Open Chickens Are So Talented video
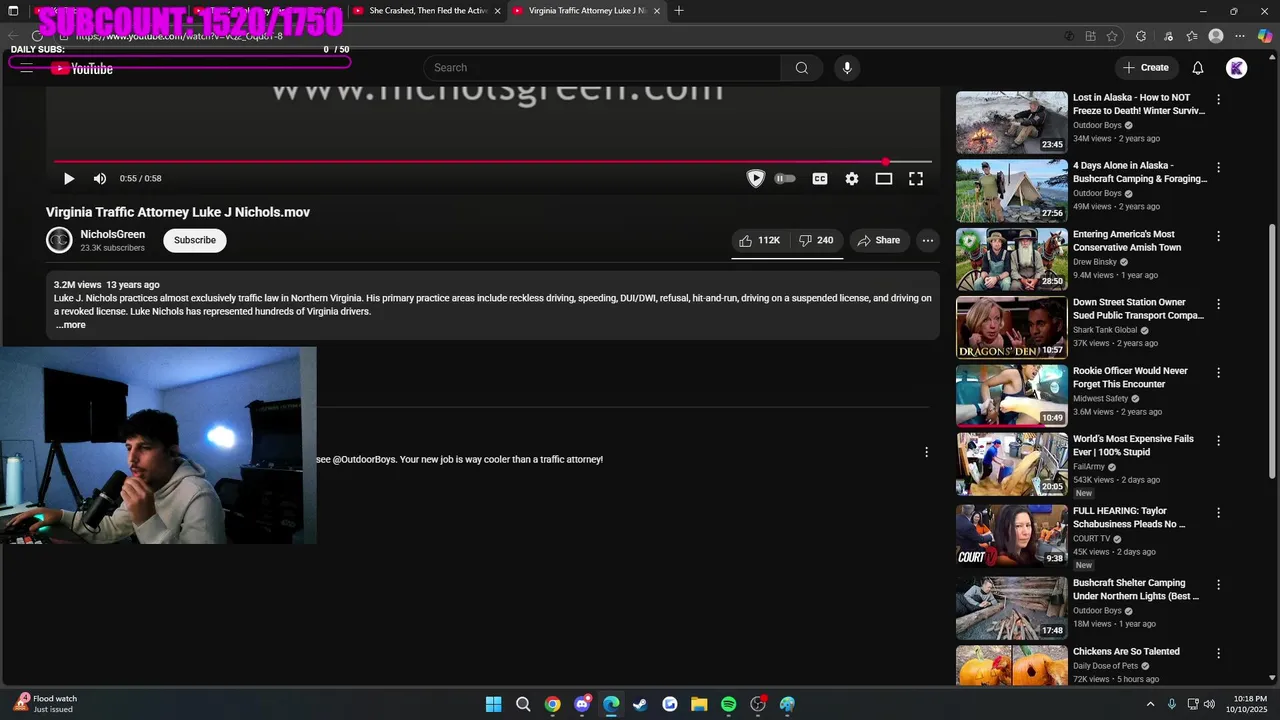This screenshot has height=720, width=1280. 1126,652
